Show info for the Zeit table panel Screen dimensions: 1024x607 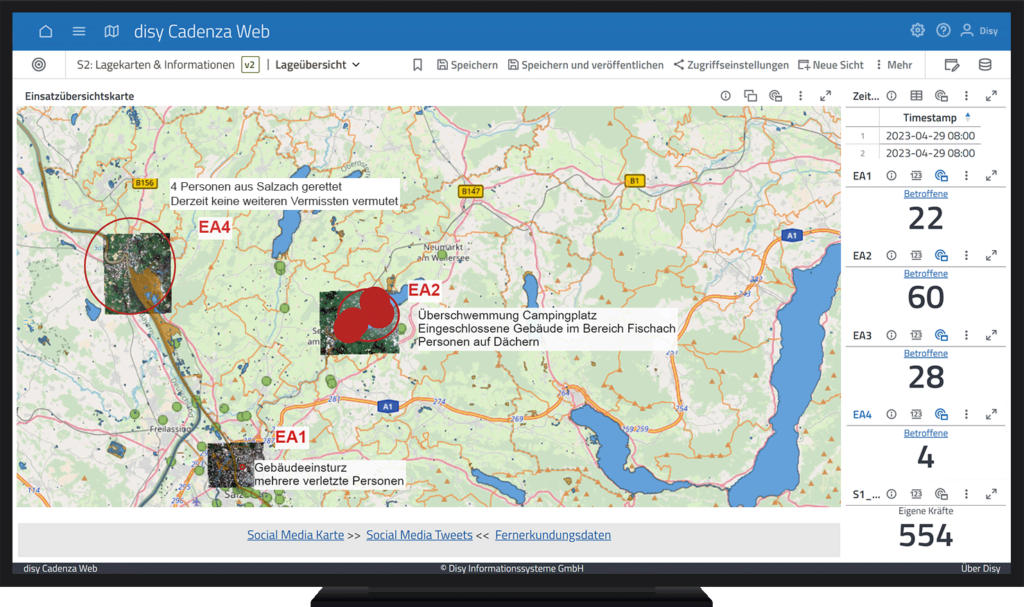(891, 95)
